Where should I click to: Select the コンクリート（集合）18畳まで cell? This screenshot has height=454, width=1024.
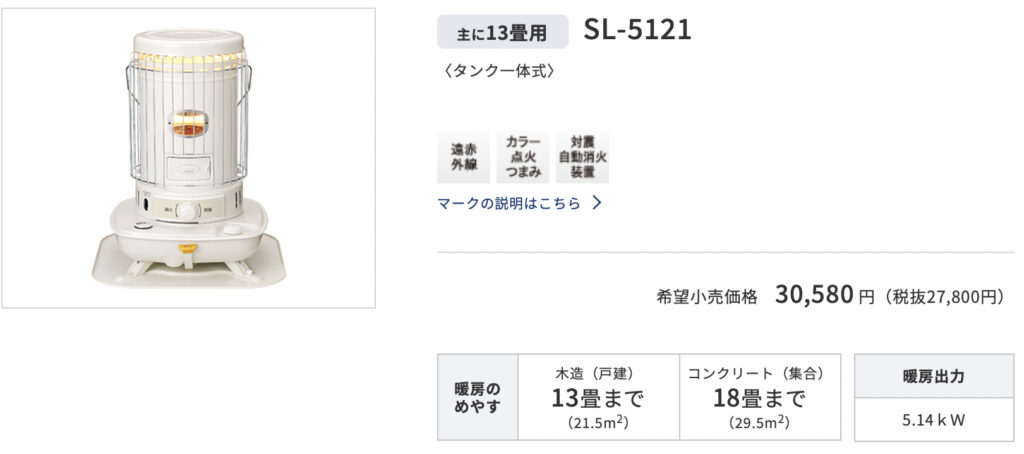[760, 397]
